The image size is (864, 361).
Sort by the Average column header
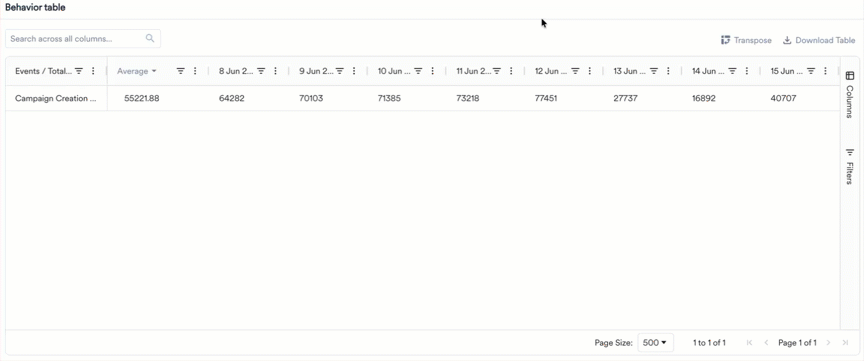tap(137, 71)
